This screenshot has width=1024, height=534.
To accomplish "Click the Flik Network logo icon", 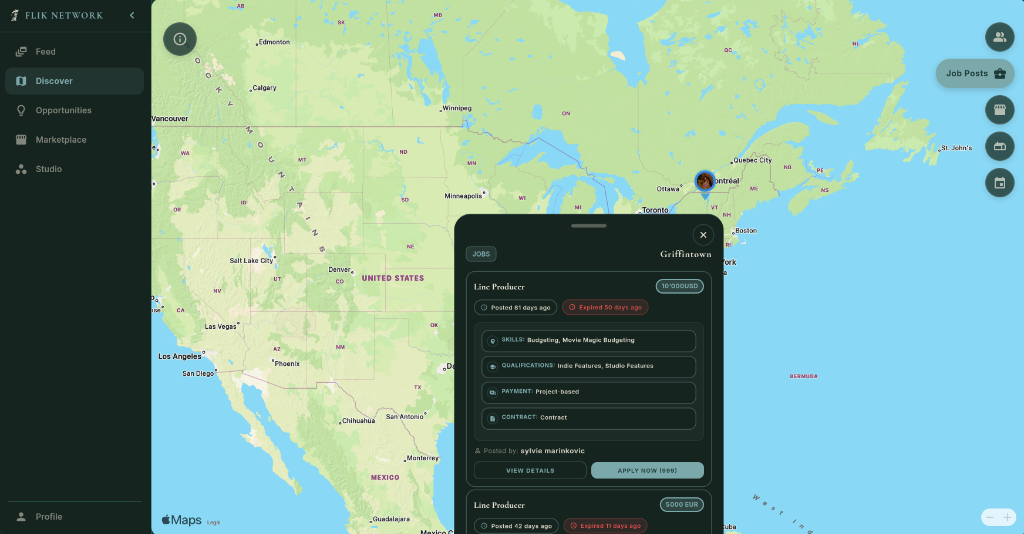I will (14, 15).
